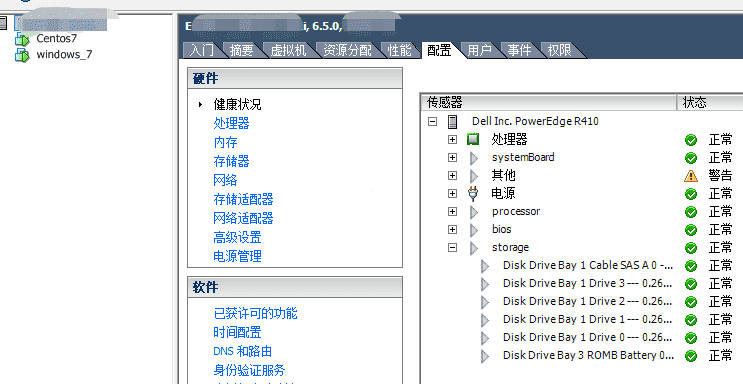Open the 虚拟机 tab
The height and width of the screenshot is (384, 743).
289,50
